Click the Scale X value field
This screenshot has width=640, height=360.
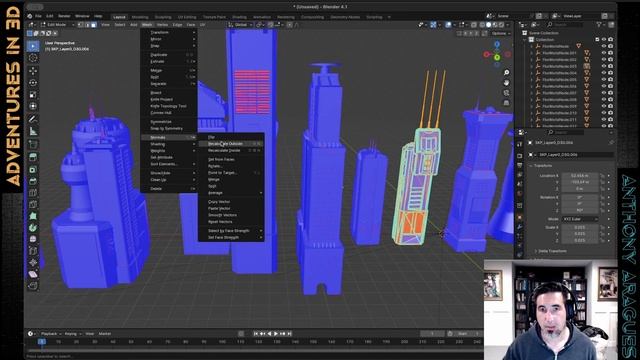[580, 227]
